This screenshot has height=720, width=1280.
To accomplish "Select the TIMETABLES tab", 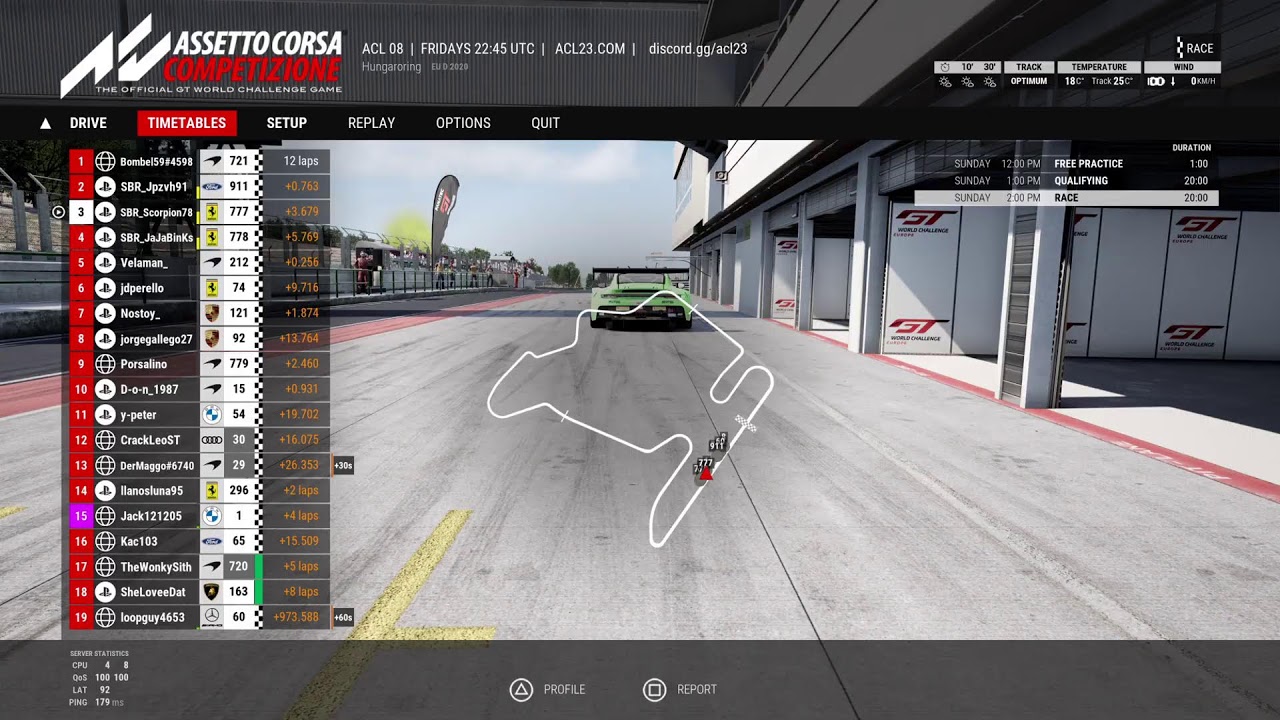I will click(x=187, y=123).
